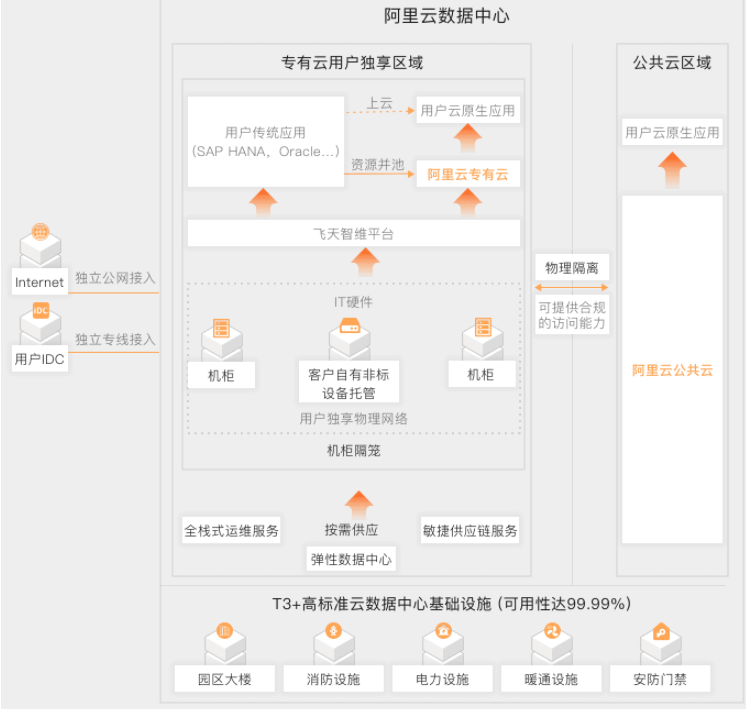Viewport: 746px width, 709px height.
Task: Select the 暖通设施 label
Action: tap(551, 679)
